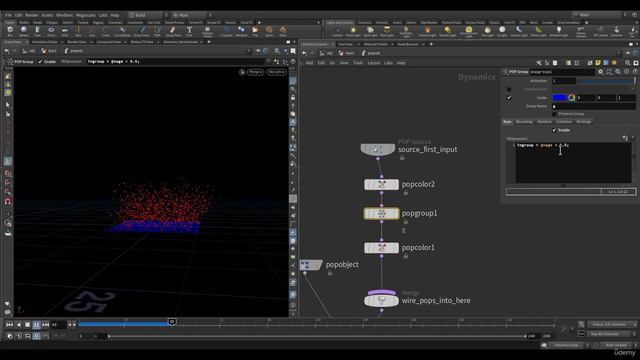Toggle the Preserve Group checkbox
Screen dimensions: 640x360
pos(554,114)
